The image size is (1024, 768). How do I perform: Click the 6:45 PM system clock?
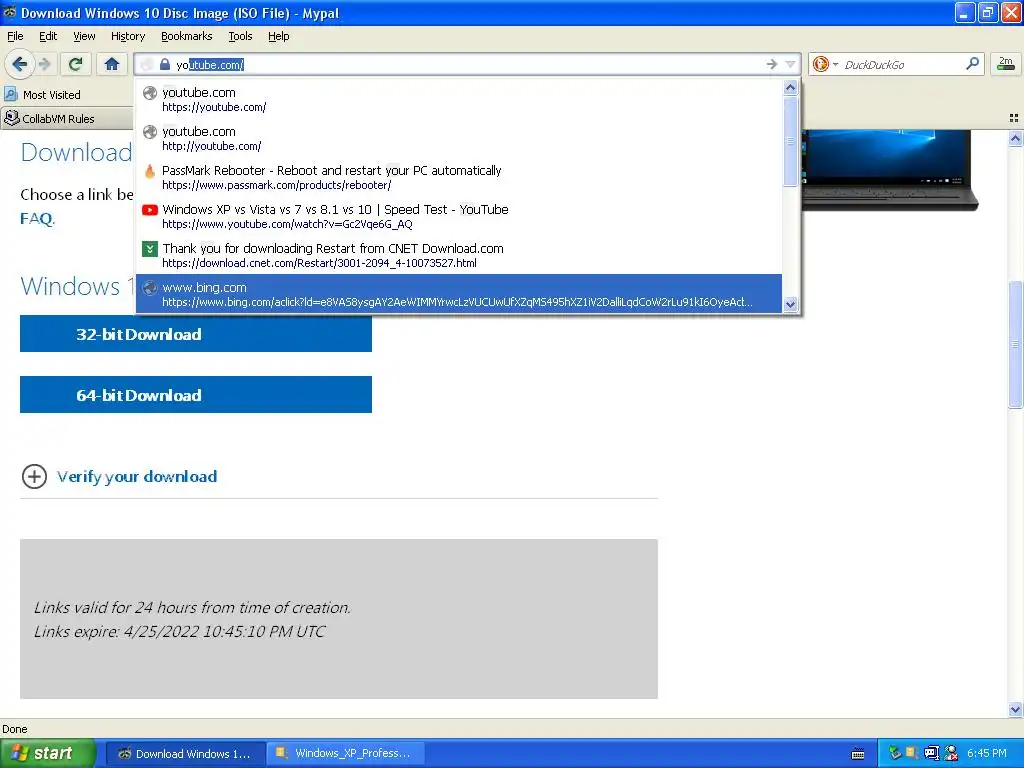coord(987,753)
